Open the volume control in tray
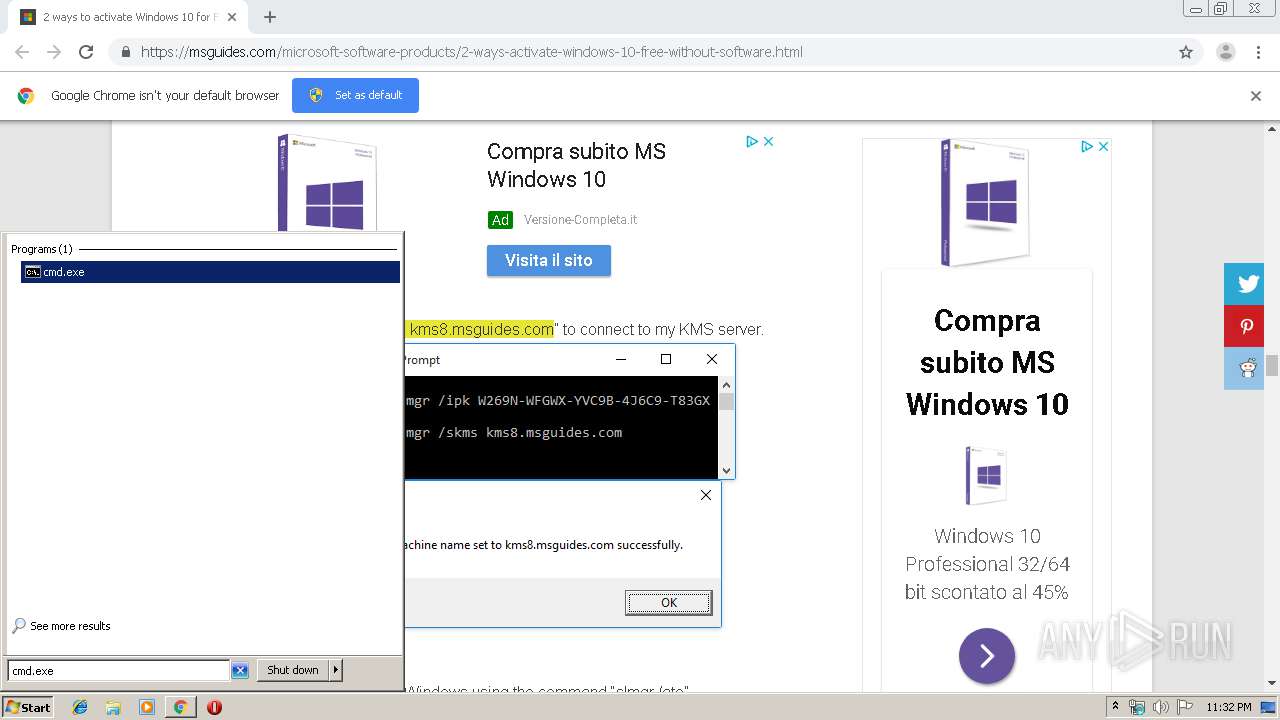1280x720 pixels. pyautogui.click(x=1160, y=707)
